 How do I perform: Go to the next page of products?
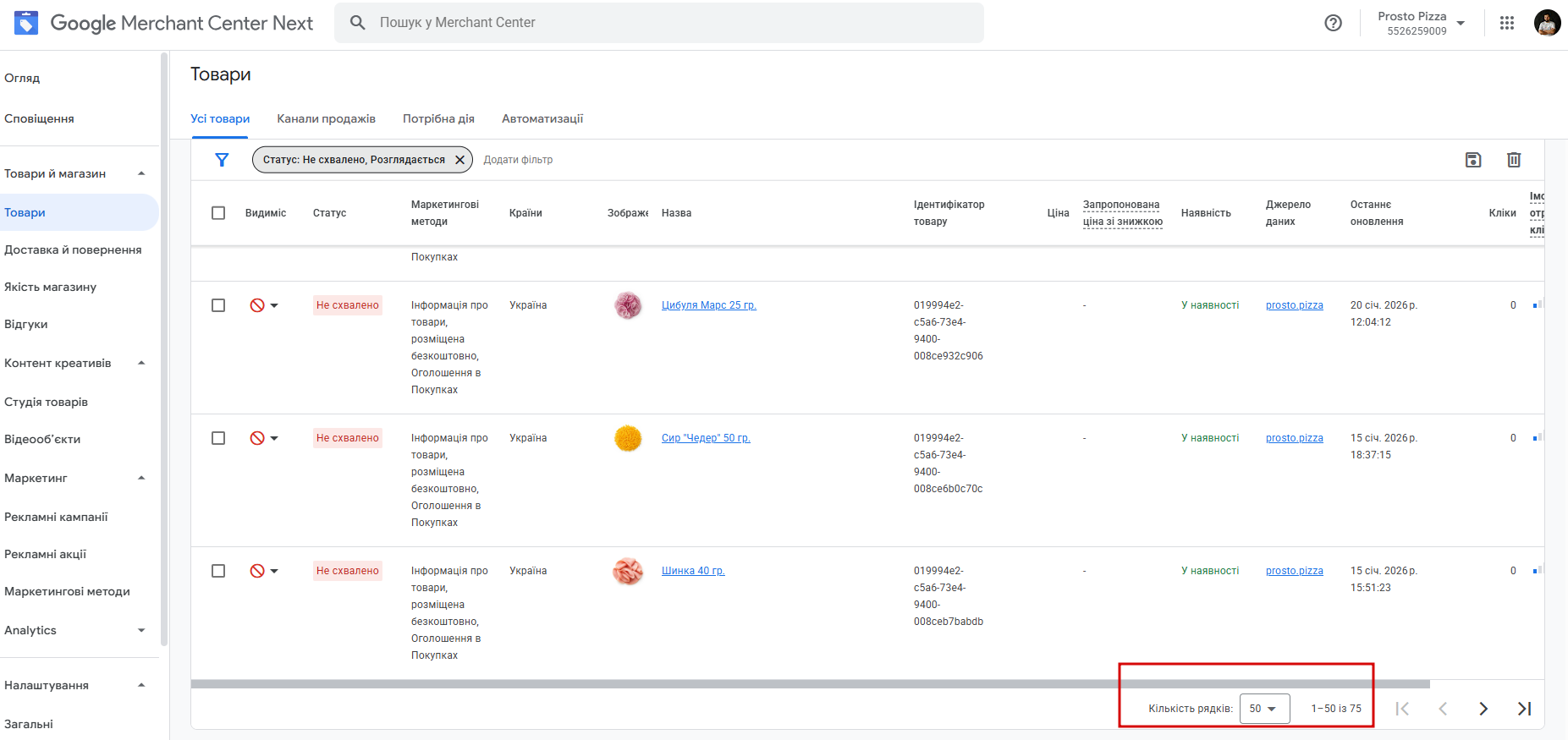[1483, 709]
